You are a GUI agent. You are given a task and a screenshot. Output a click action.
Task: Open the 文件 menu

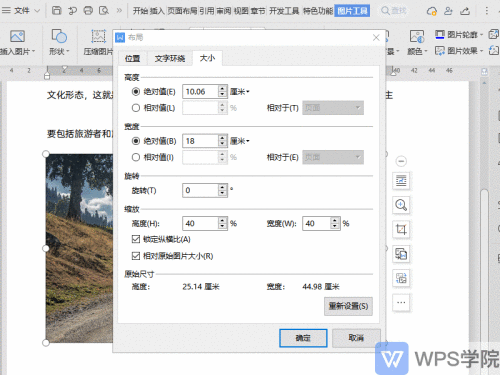[x=21, y=11]
